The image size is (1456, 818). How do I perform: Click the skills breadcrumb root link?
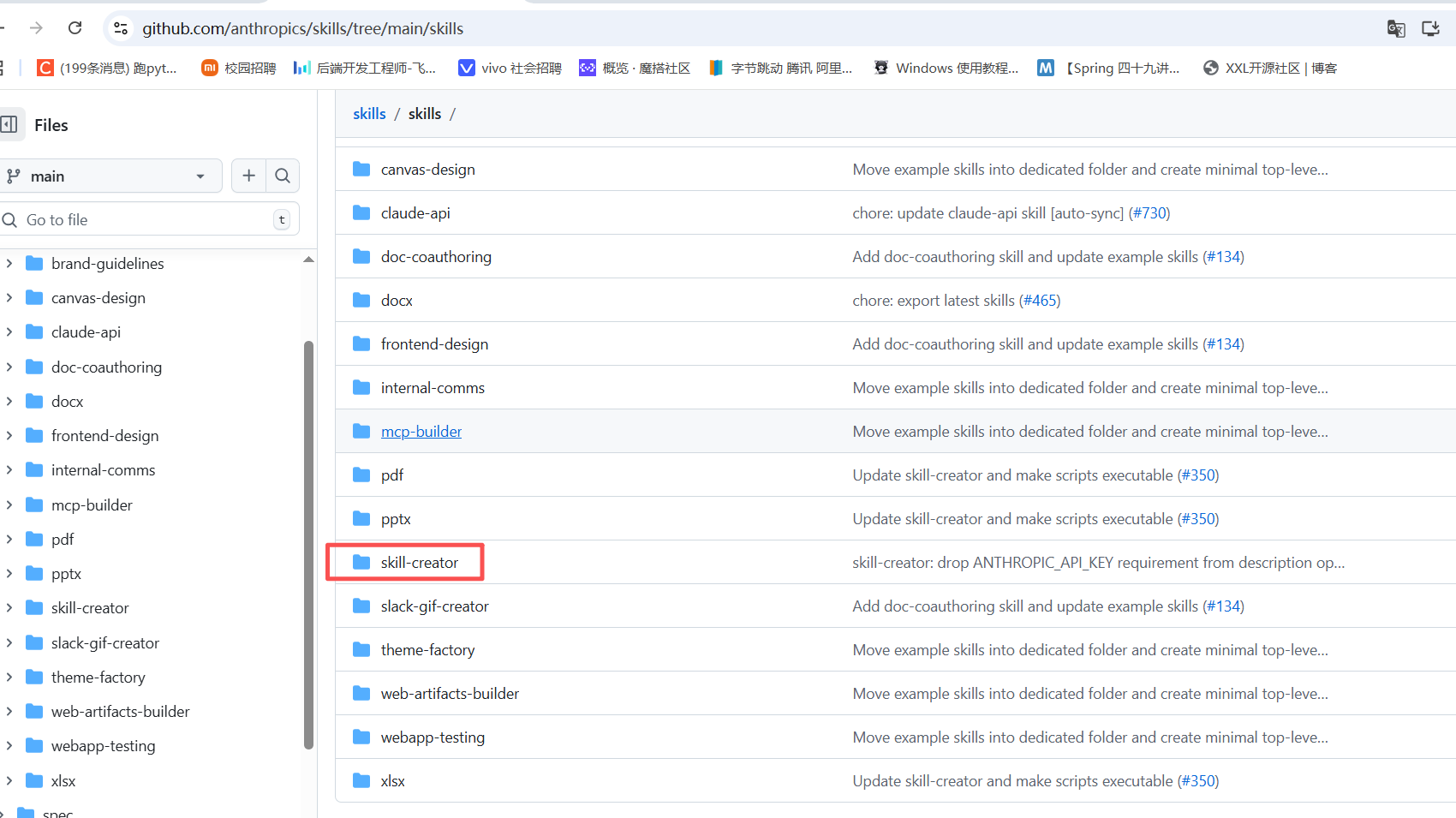pyautogui.click(x=369, y=113)
